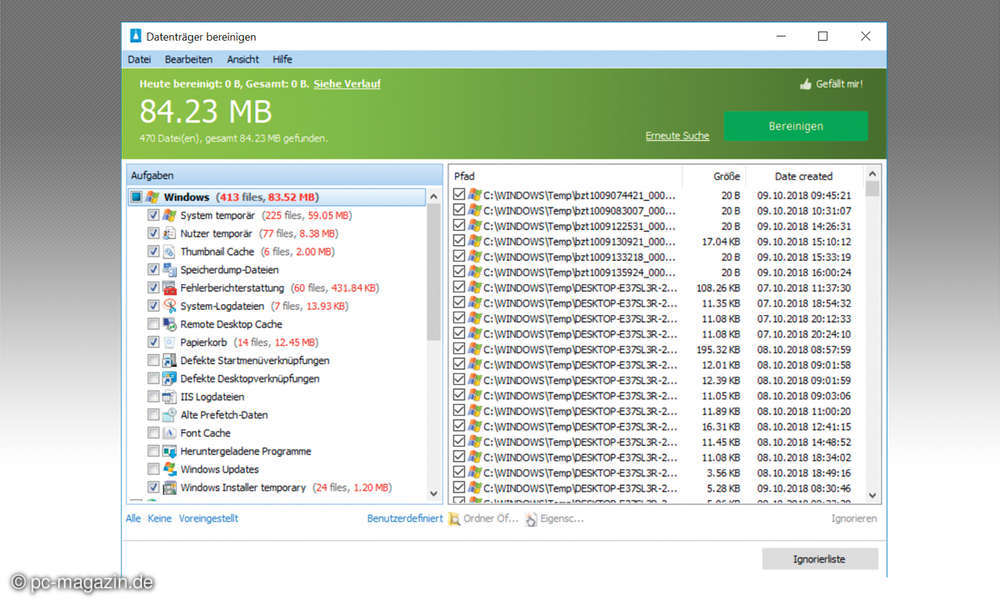Uncheck the Nutzer temporär checkbox
This screenshot has height=600, width=1000.
tap(153, 234)
